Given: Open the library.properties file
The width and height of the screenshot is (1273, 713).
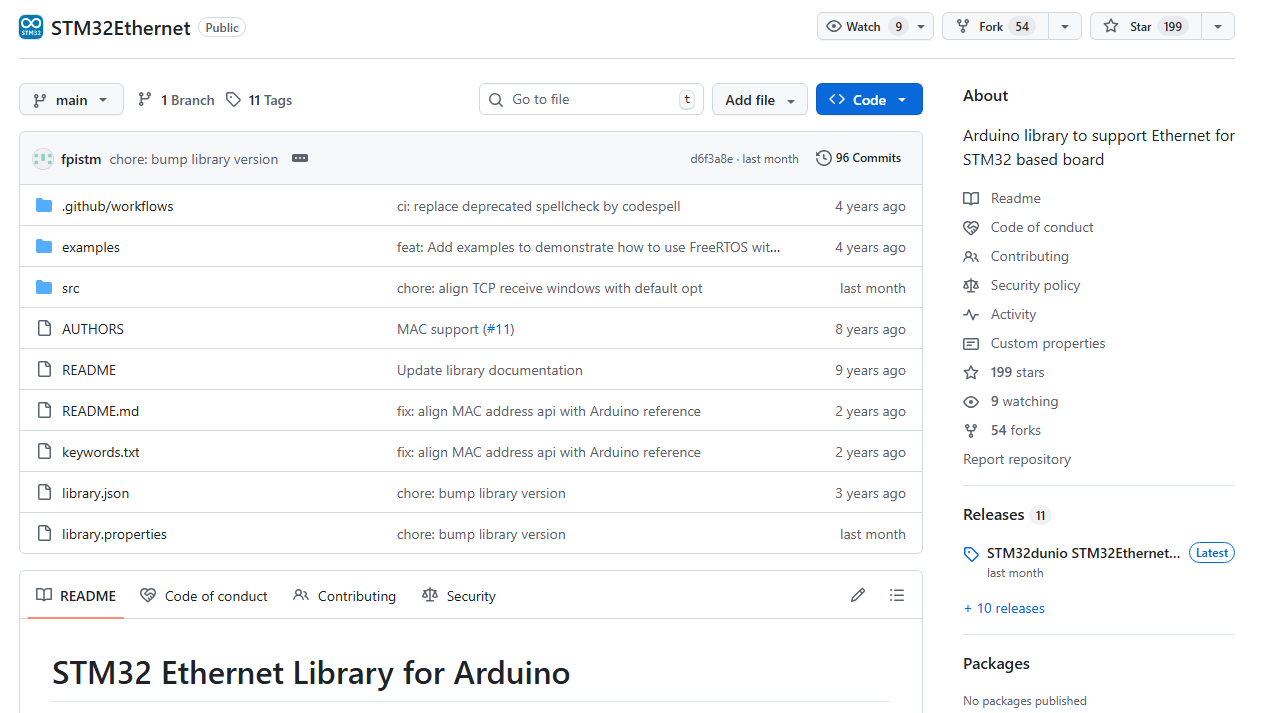Looking at the screenshot, I should pyautogui.click(x=114, y=534).
